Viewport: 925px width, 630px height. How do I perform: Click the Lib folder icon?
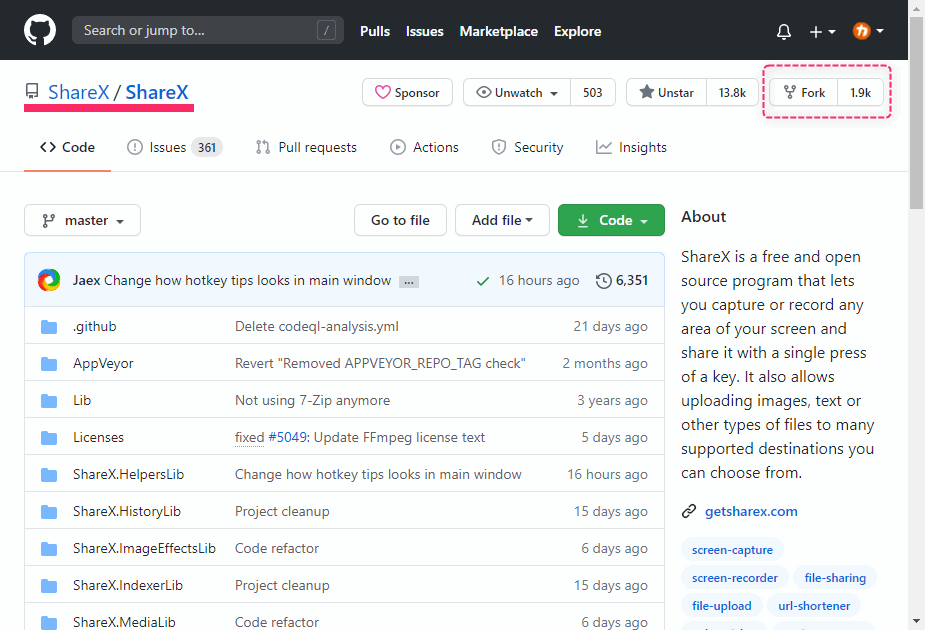coord(49,401)
